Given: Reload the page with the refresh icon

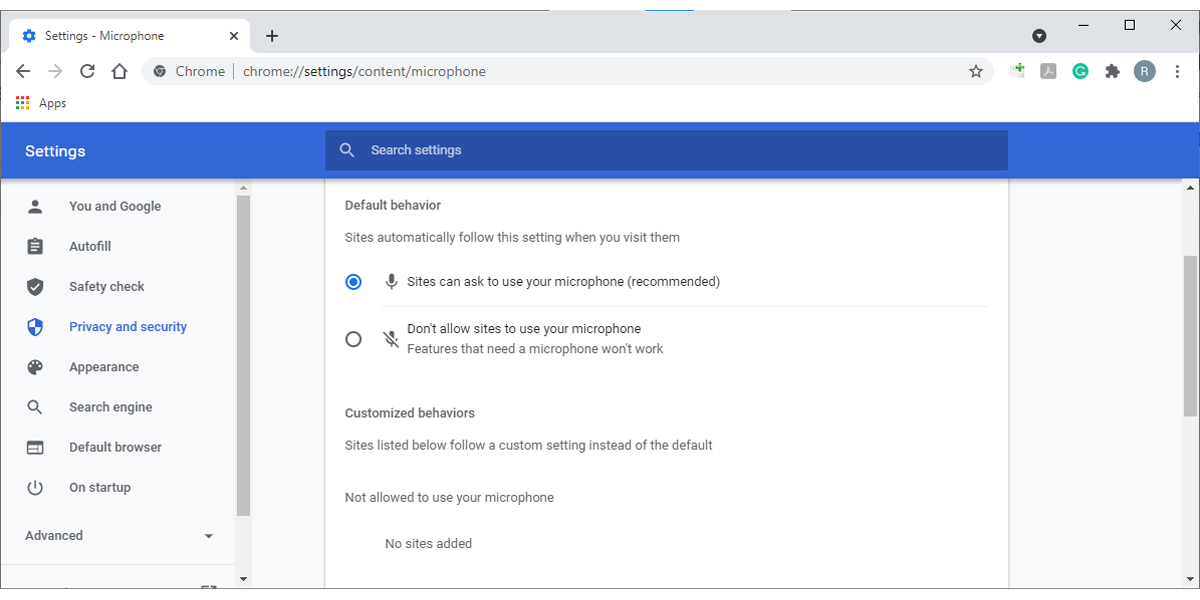Looking at the screenshot, I should [x=87, y=71].
